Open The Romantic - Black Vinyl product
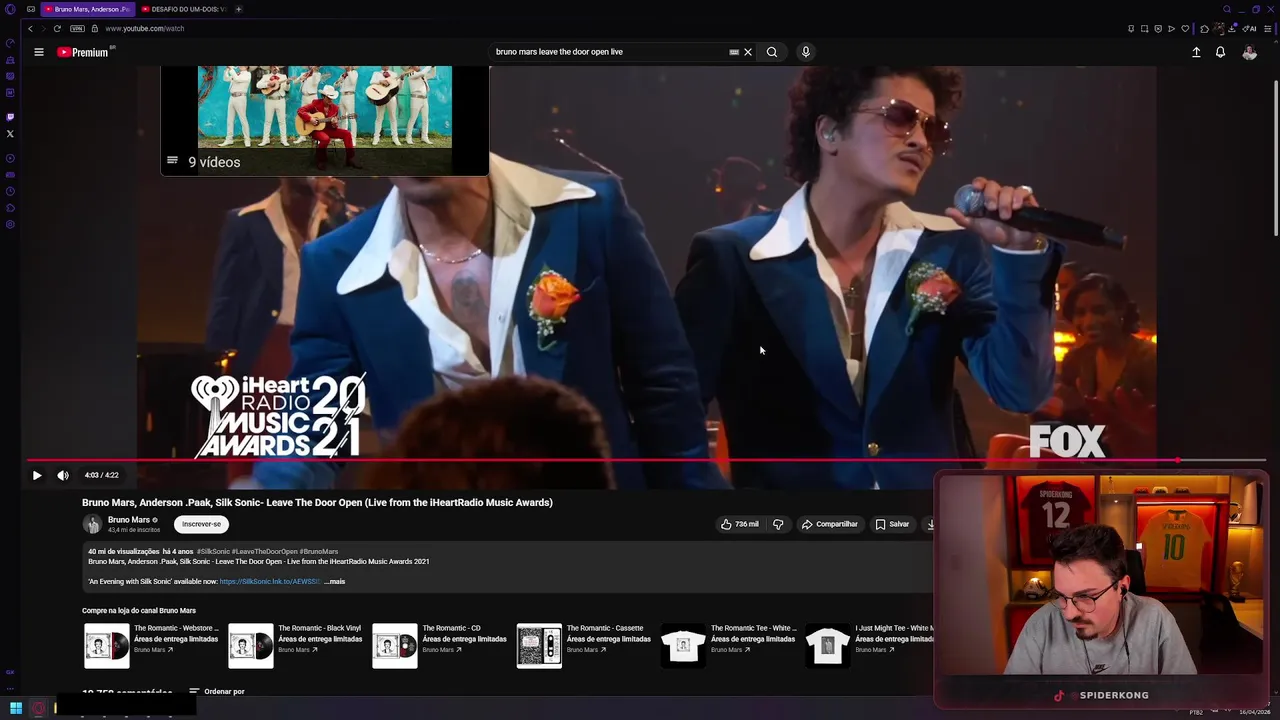Viewport: 1280px width, 720px height. tap(295, 645)
